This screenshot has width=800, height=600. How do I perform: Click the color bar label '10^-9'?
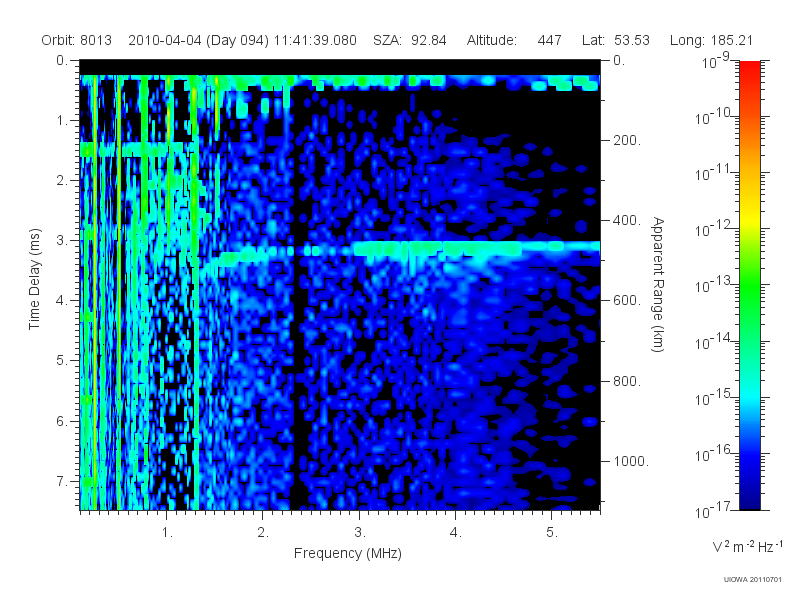[x=716, y=61]
